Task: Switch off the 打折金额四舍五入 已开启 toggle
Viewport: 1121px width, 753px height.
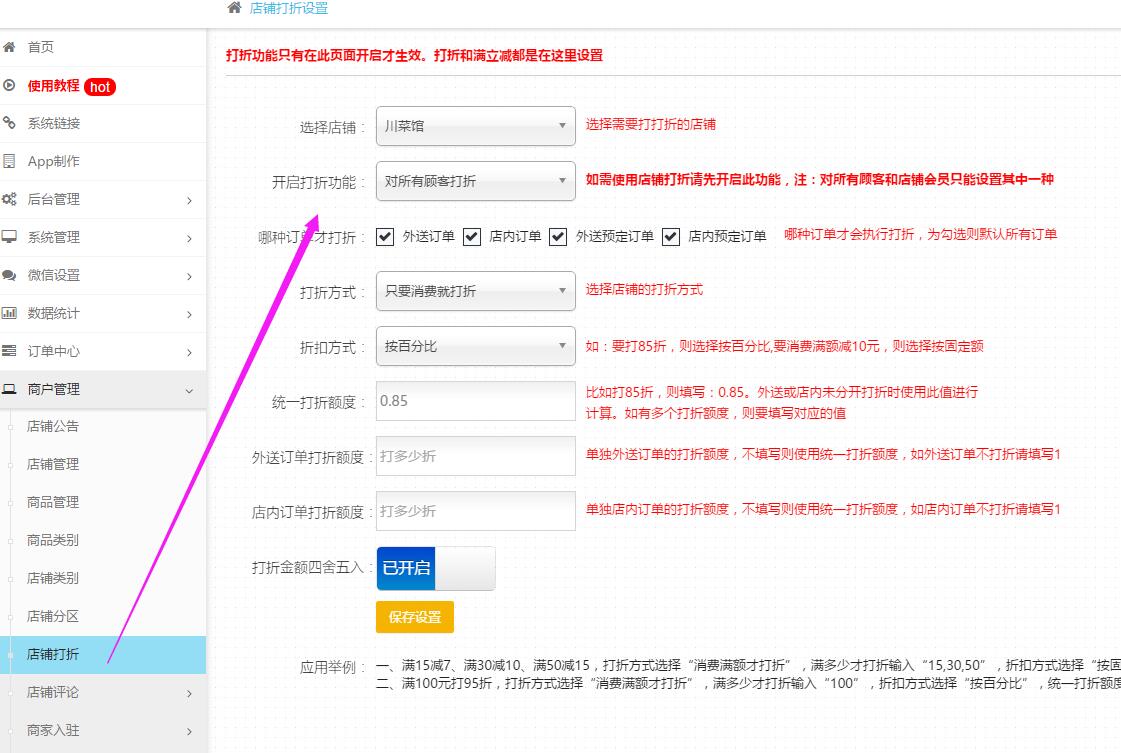Action: point(435,569)
